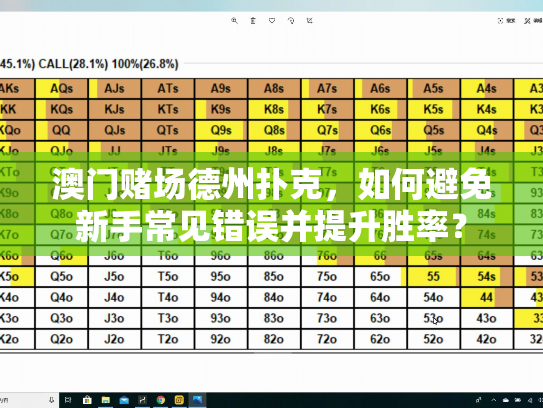The height and width of the screenshot is (408, 543).
Task: Select the T4o cell
Action: coord(168,298)
